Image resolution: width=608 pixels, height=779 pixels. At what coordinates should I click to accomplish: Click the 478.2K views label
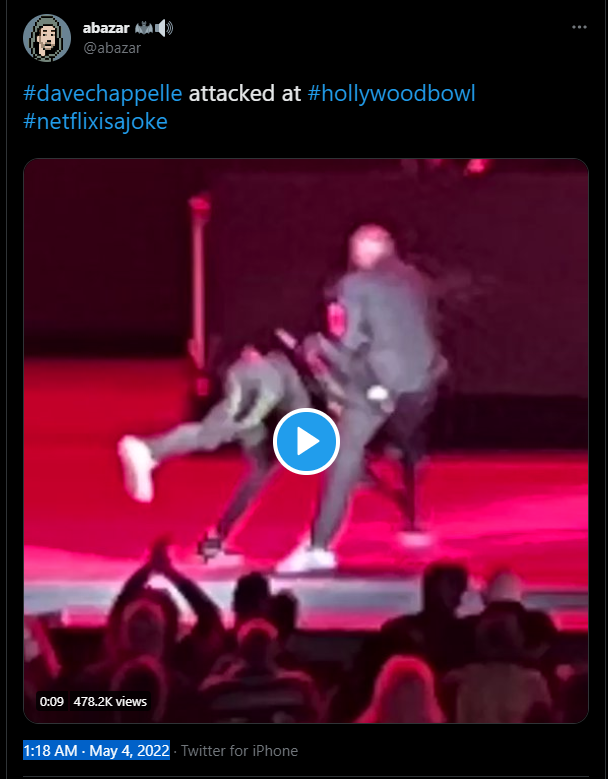point(110,701)
